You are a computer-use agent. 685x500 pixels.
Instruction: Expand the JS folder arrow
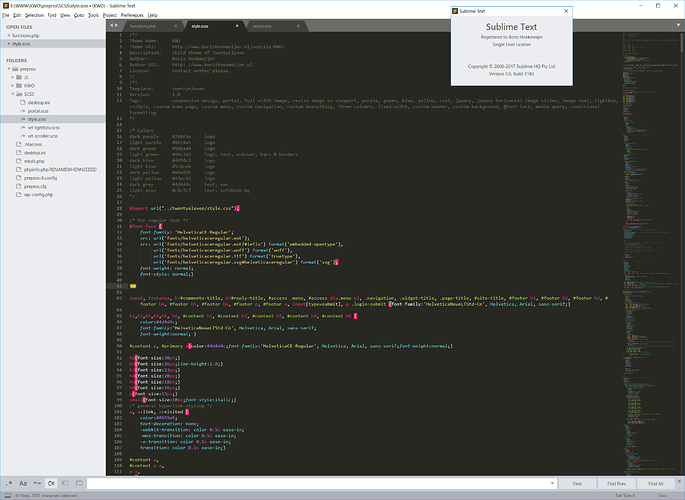(13, 77)
